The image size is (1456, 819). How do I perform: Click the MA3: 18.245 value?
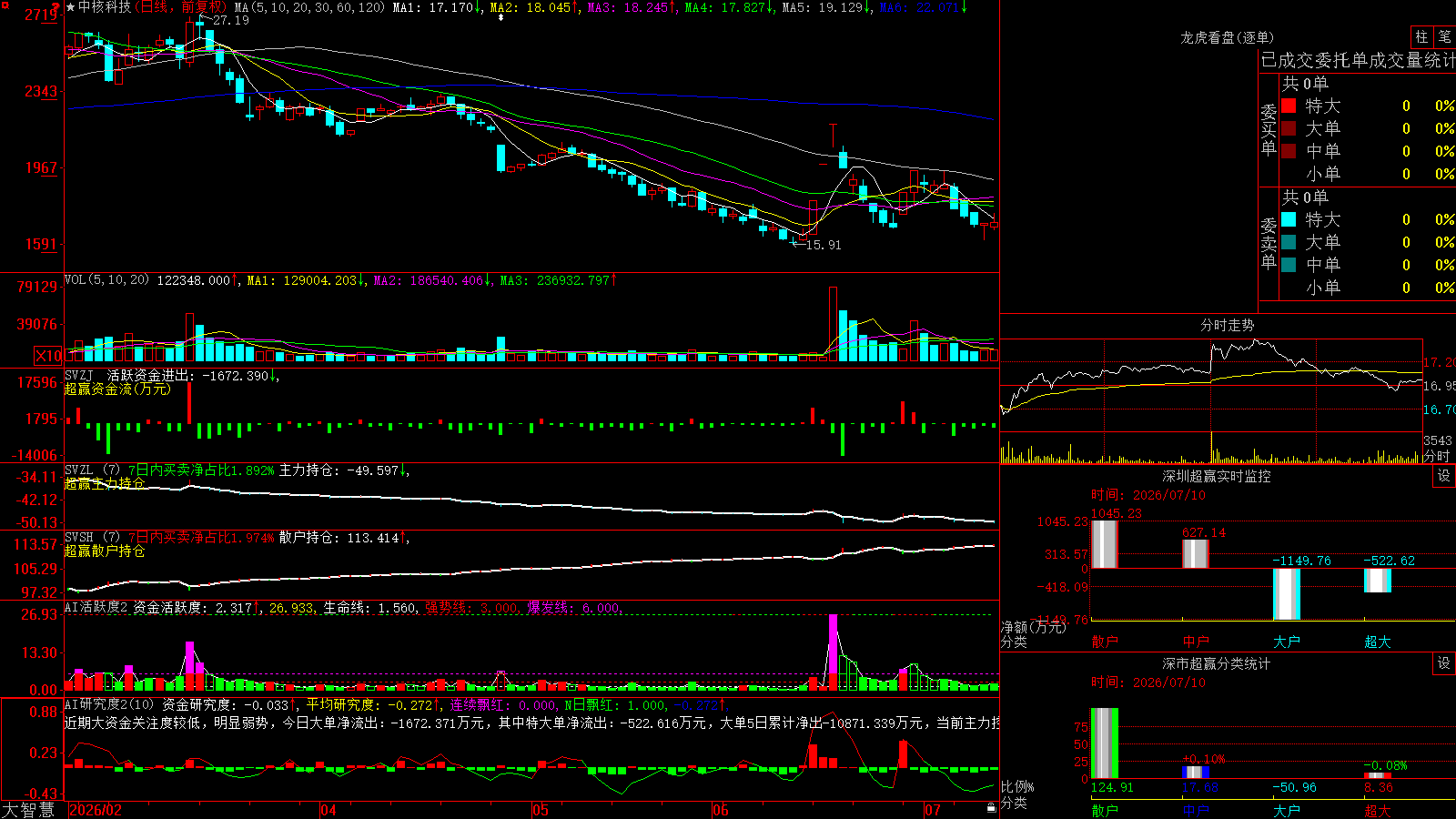pos(632,7)
